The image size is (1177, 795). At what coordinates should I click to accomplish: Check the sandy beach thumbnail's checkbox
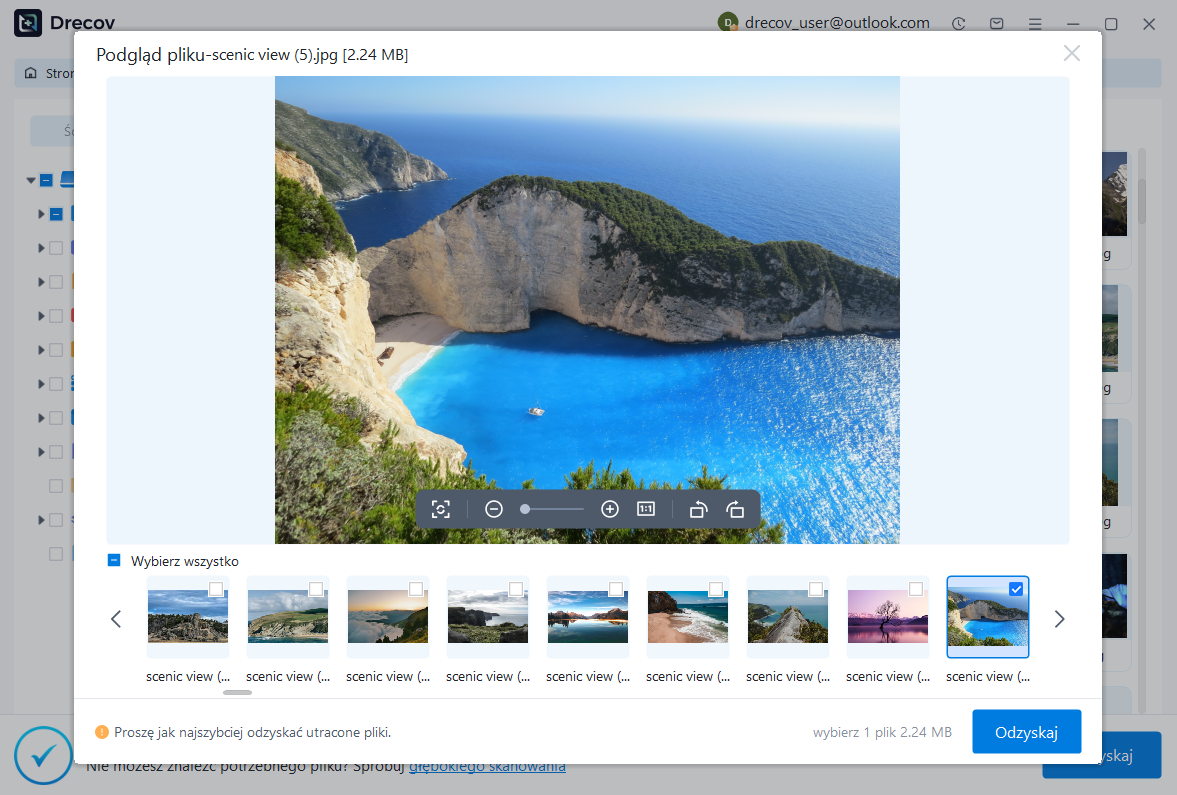[x=716, y=589]
